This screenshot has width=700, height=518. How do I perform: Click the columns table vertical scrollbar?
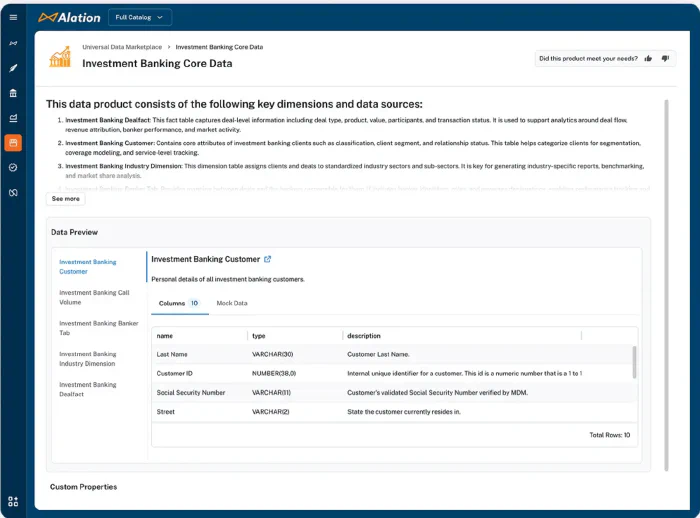(x=634, y=362)
